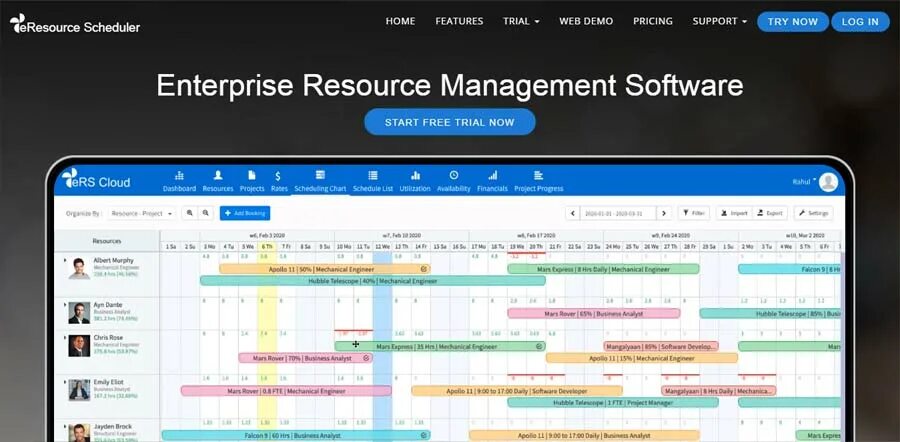This screenshot has height=442, width=900.
Task: Click the zoom in magnifier icon
Action: click(189, 213)
